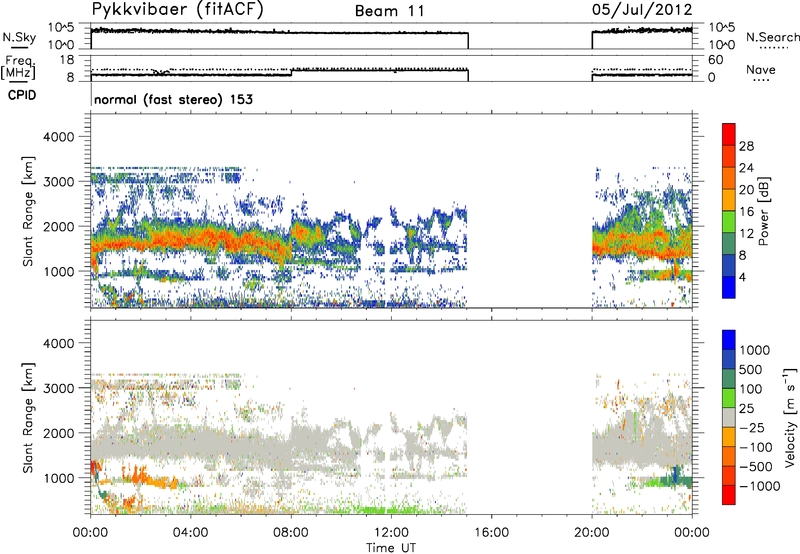
Task: Click the Nave legend label
Action: click(x=760, y=69)
